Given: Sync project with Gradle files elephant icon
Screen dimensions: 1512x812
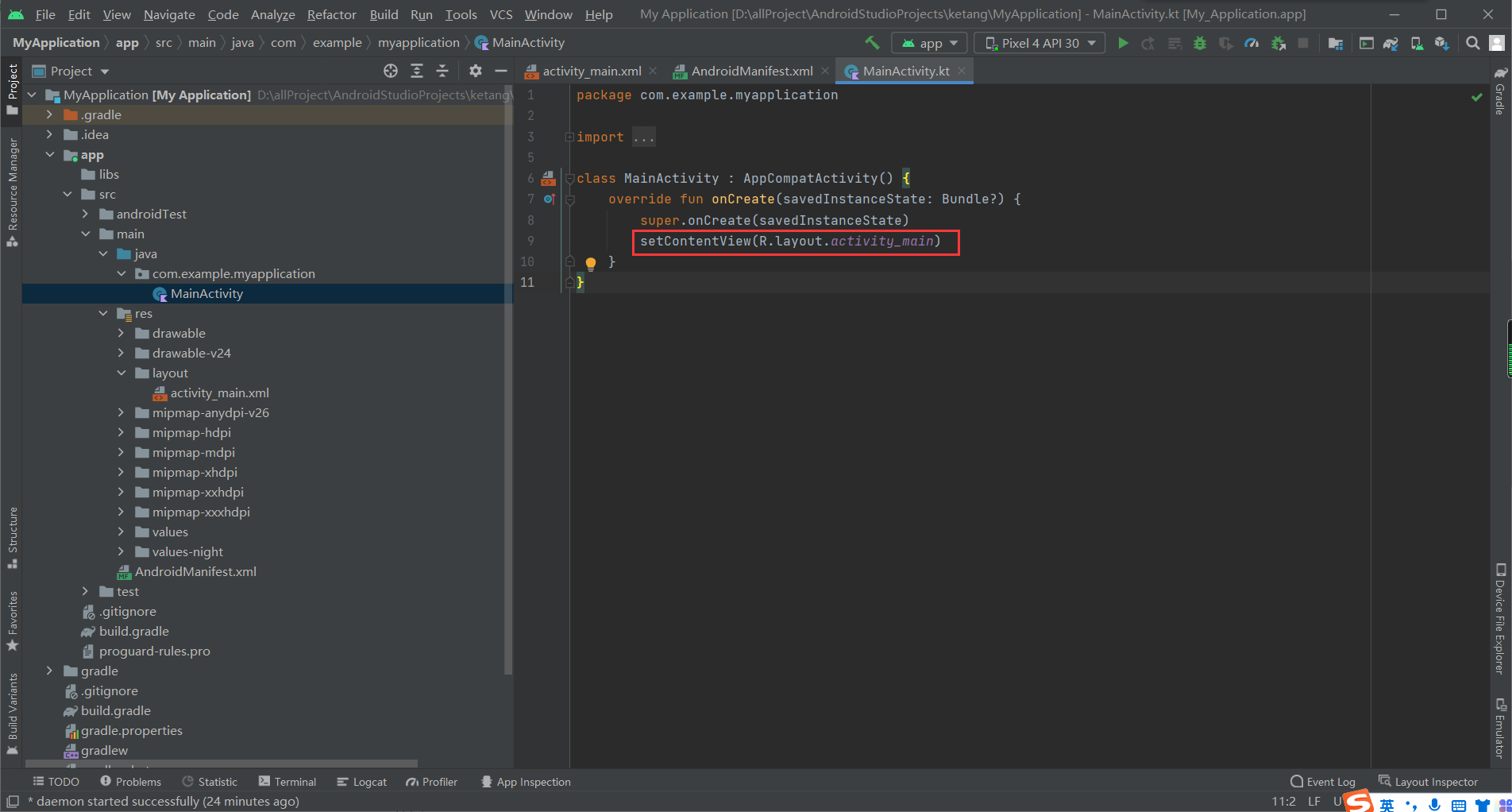Looking at the screenshot, I should (1390, 43).
